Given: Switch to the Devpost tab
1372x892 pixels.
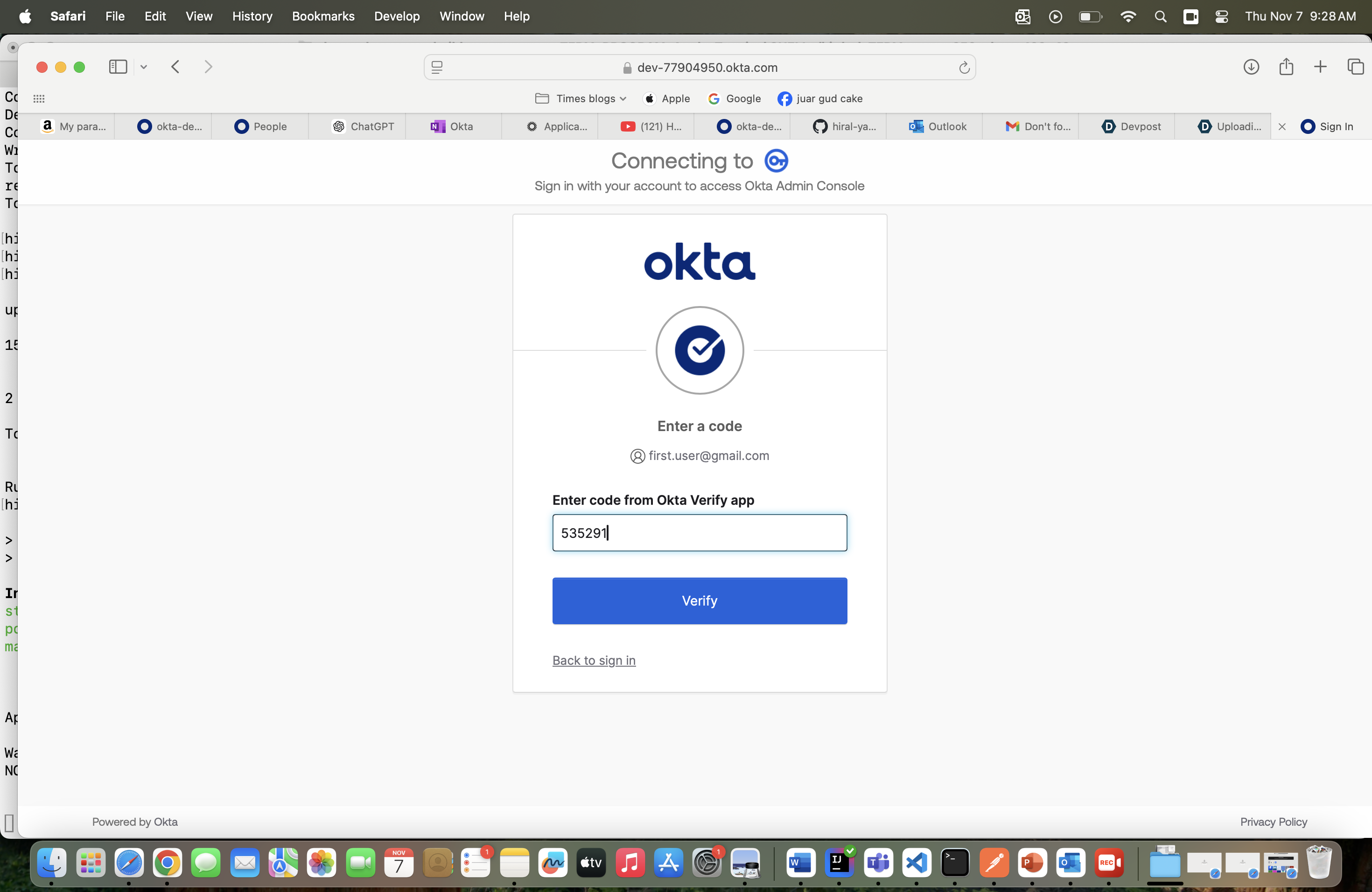Looking at the screenshot, I should pos(1131,126).
